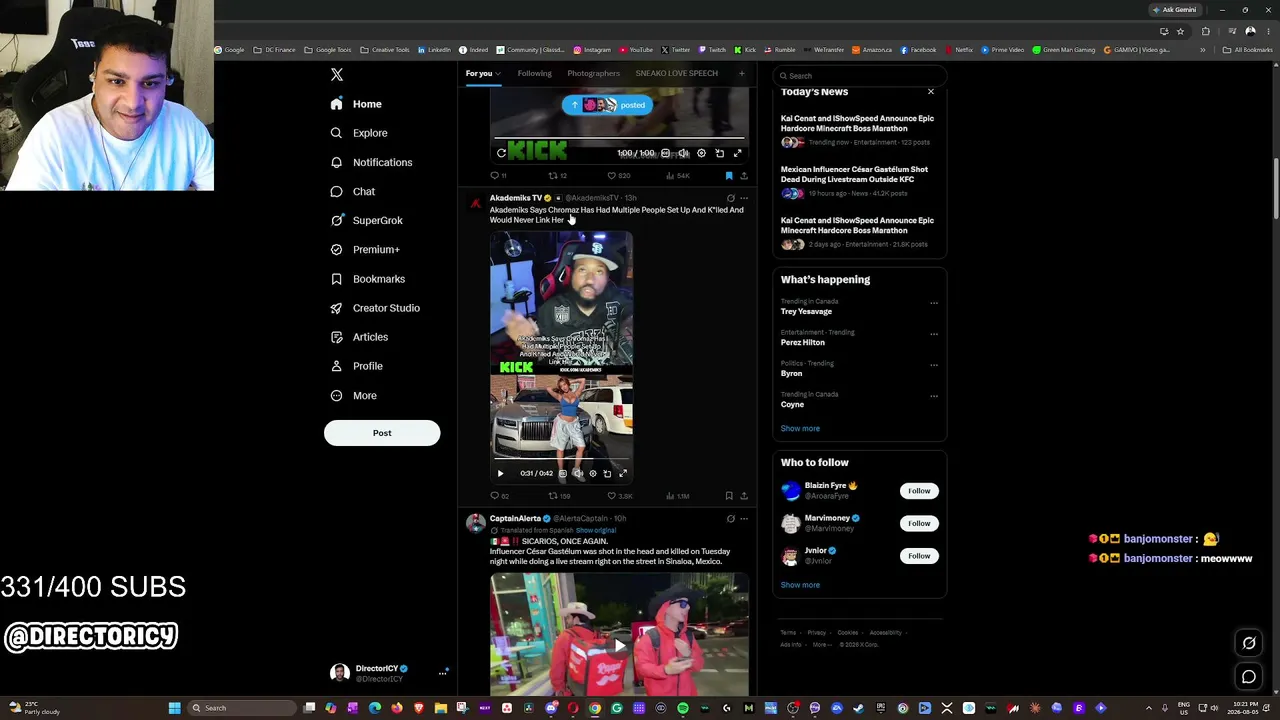Open more options for Perez Hilton trend

pyautogui.click(x=934, y=334)
